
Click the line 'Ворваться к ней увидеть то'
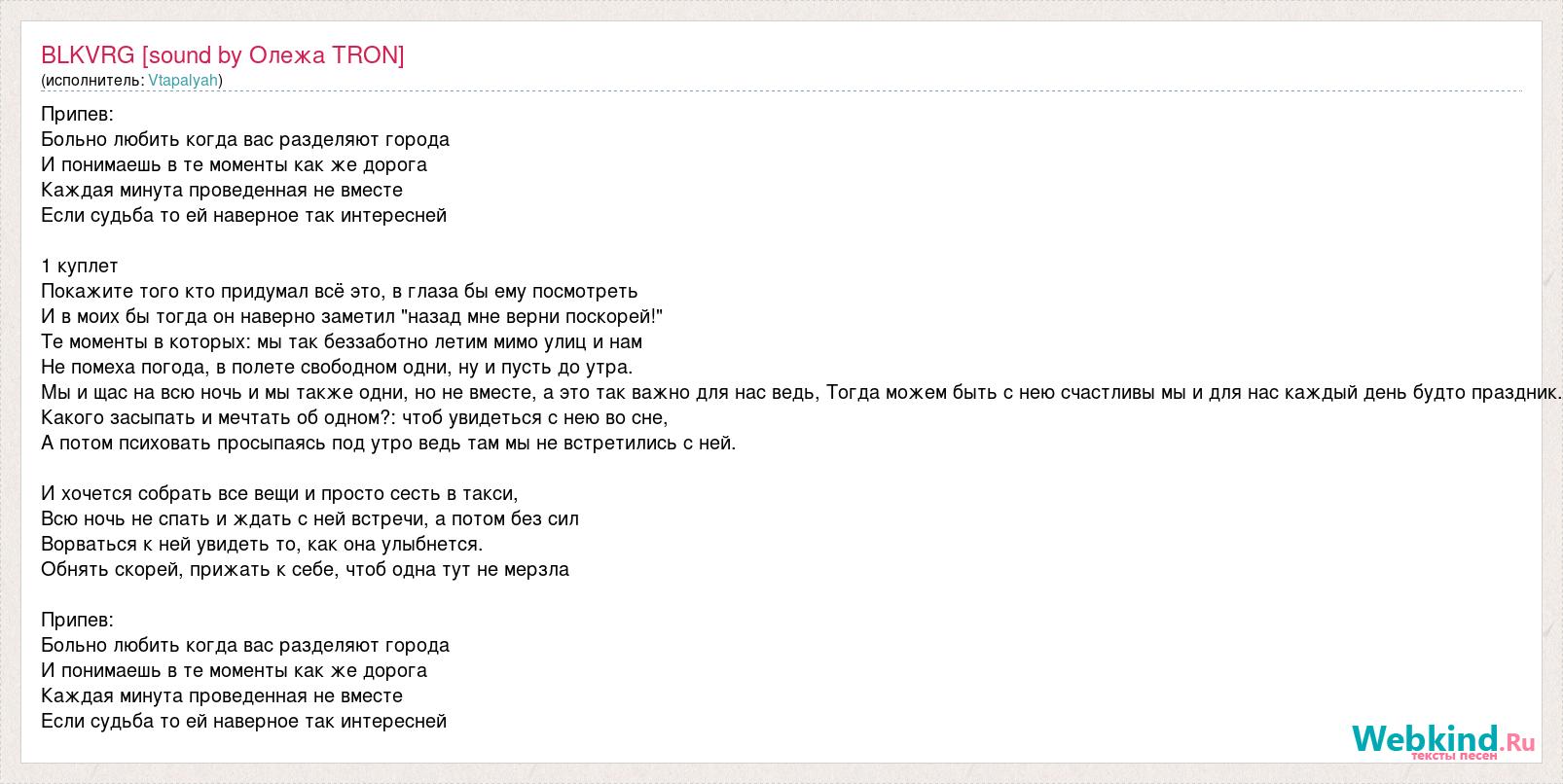[x=262, y=544]
